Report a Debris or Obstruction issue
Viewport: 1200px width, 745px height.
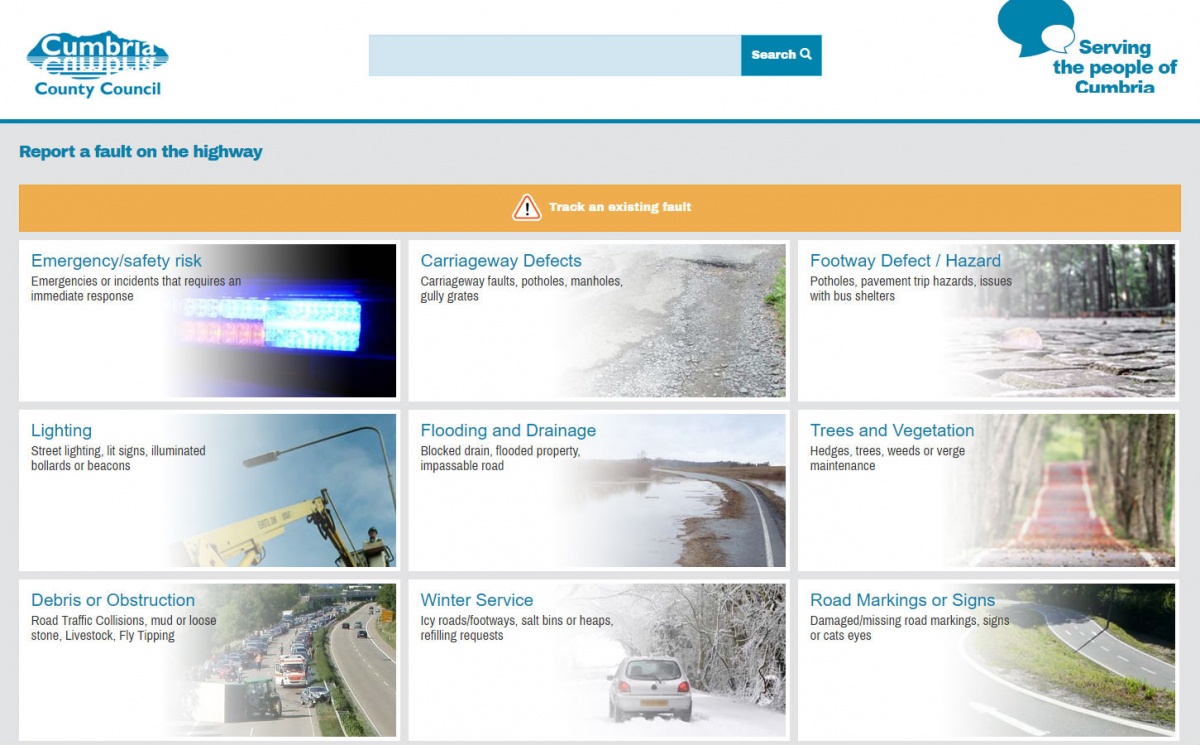[x=113, y=600]
